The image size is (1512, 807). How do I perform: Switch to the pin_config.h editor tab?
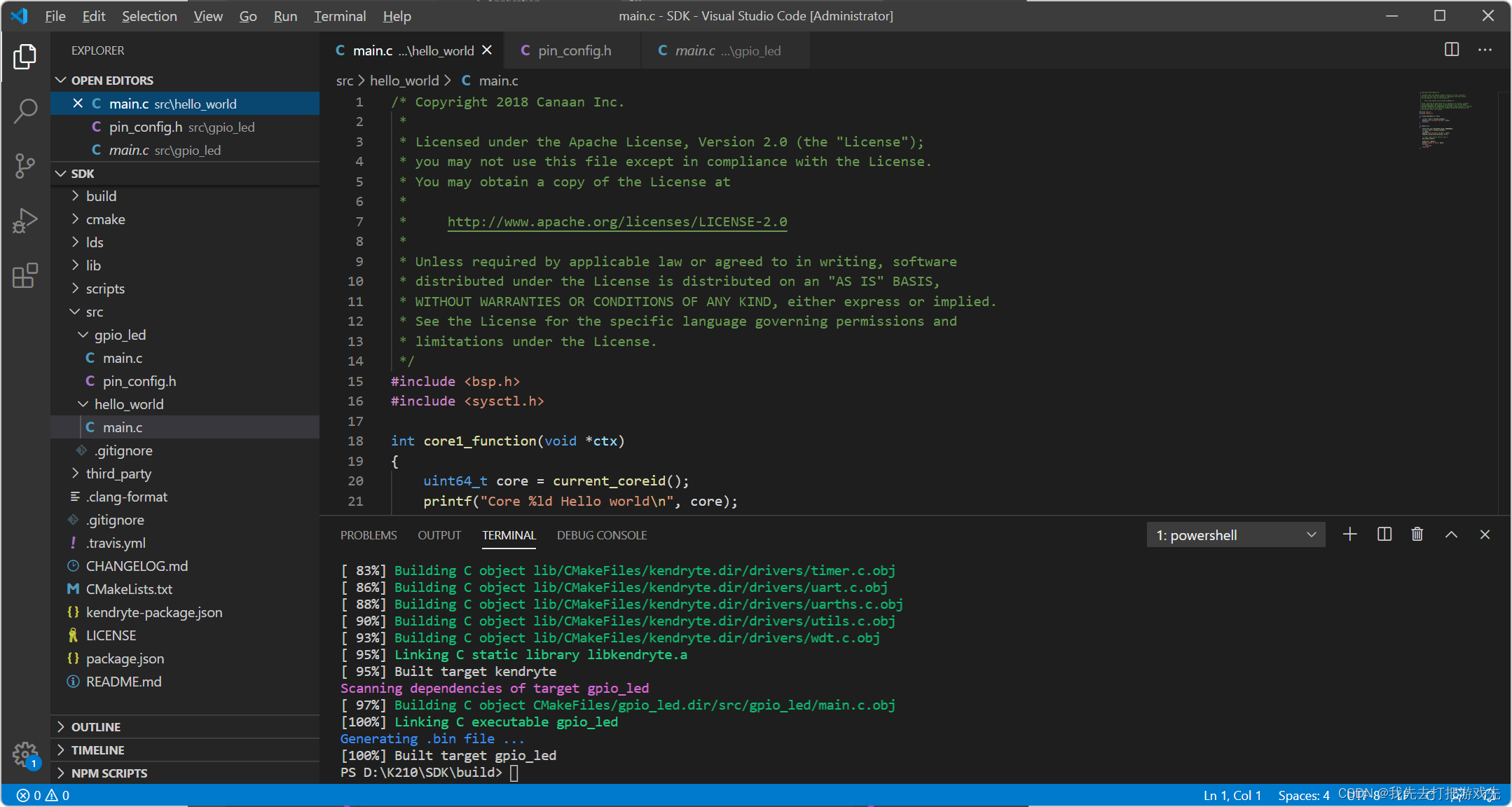[574, 50]
